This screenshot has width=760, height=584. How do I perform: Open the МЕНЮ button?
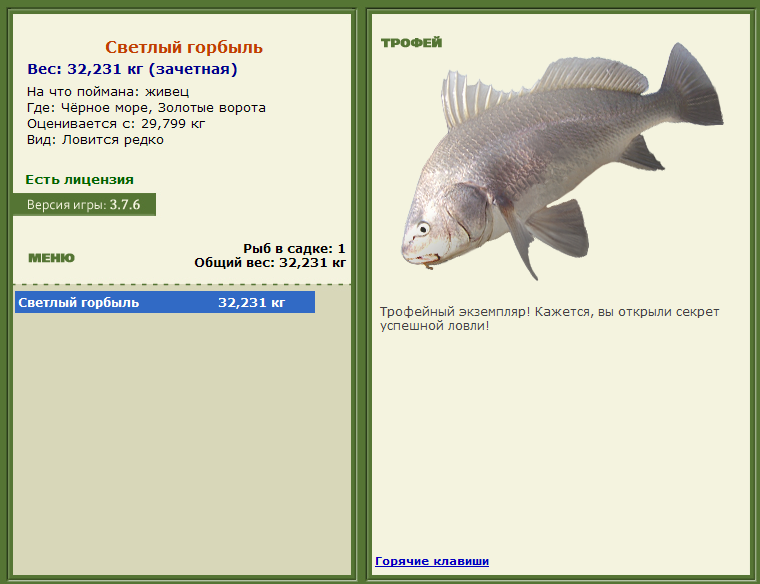pyautogui.click(x=51, y=258)
